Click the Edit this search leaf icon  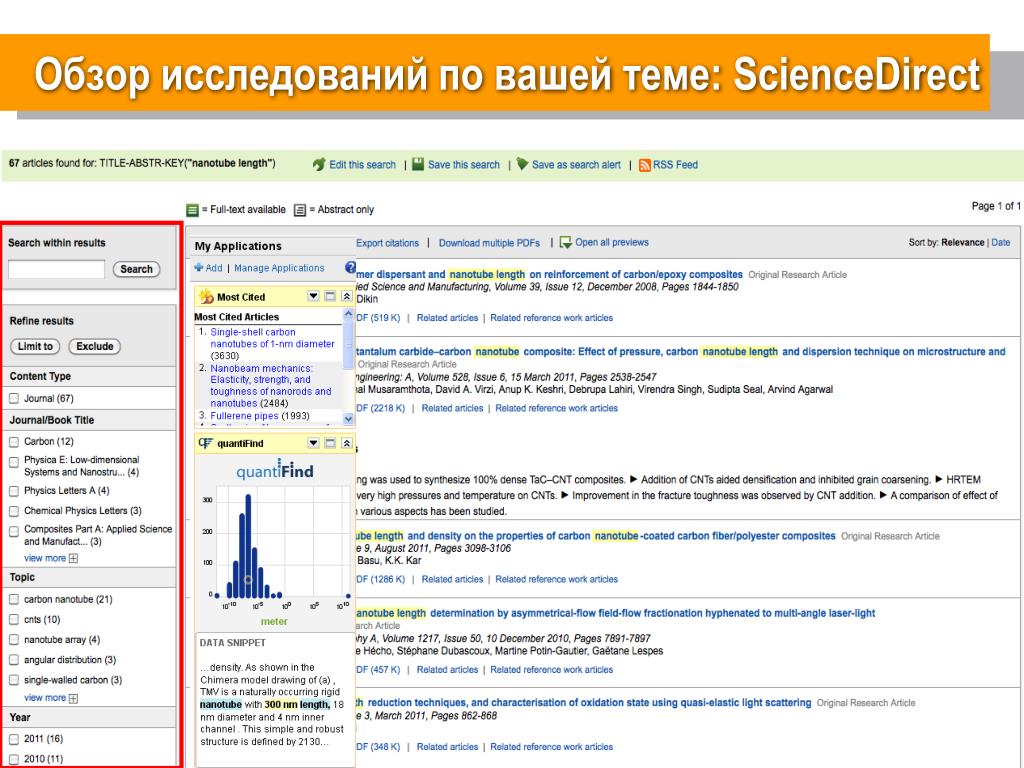point(319,165)
